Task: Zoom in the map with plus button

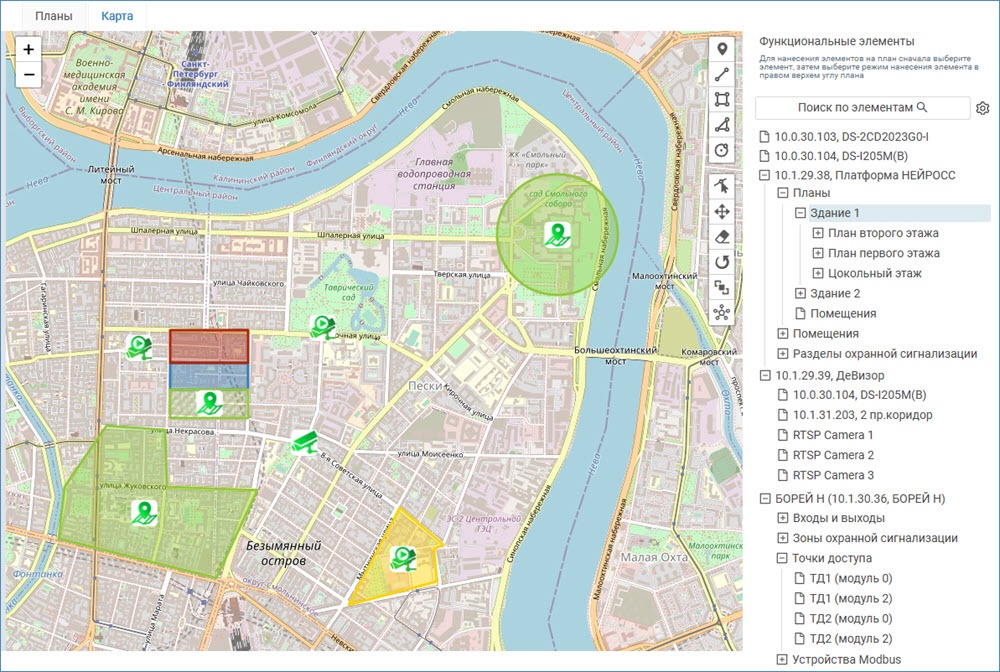Action: tap(29, 49)
